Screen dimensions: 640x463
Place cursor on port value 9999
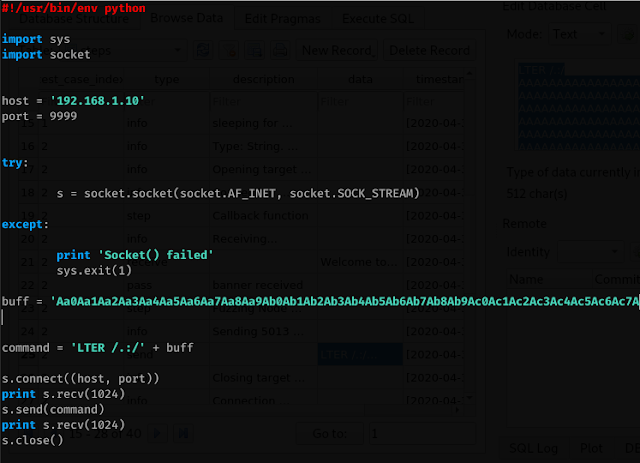(63, 116)
